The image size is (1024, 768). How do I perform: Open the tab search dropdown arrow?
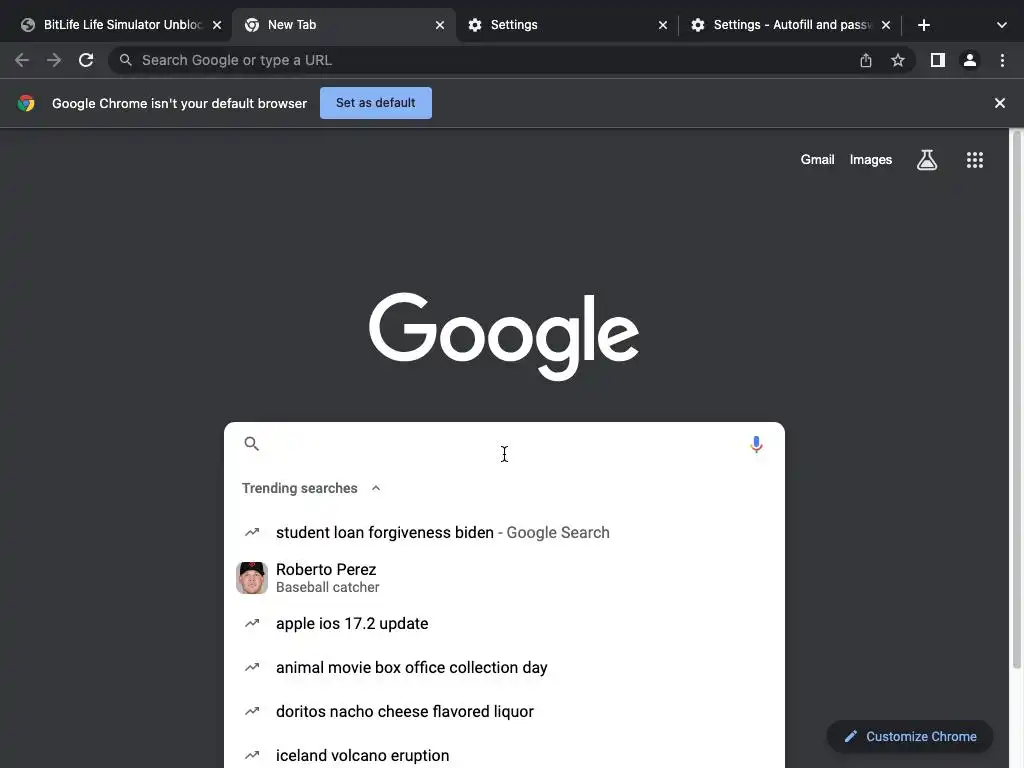click(x=1002, y=25)
